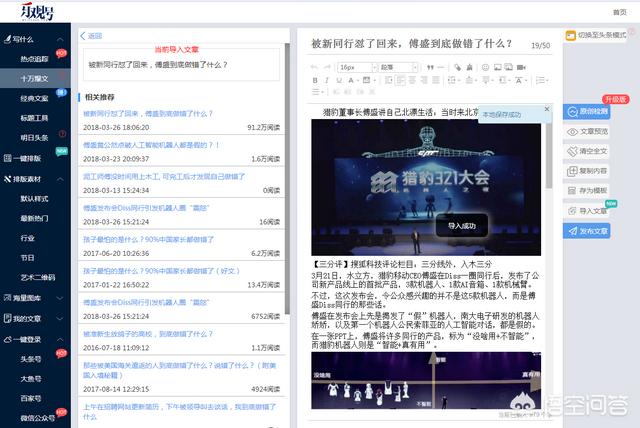Open 百家号 login in the sidebar
This screenshot has width=640, height=428.
click(31, 398)
